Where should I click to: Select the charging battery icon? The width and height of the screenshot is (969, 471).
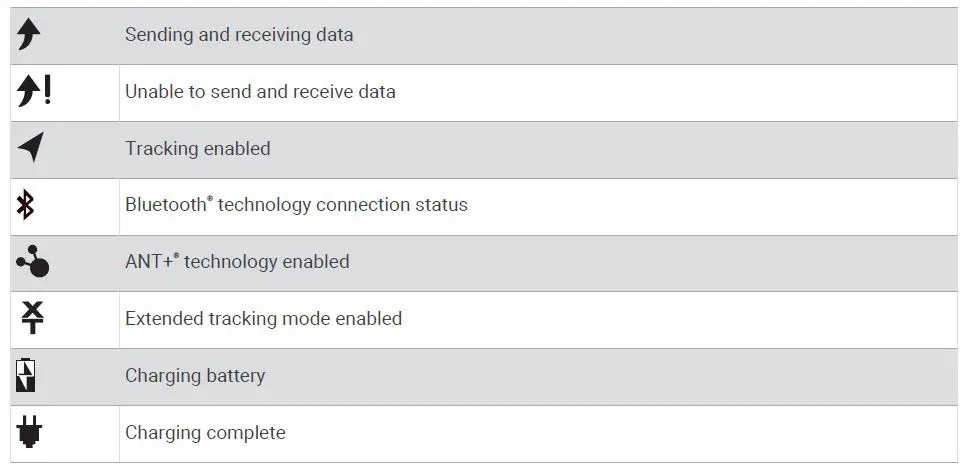click(27, 376)
